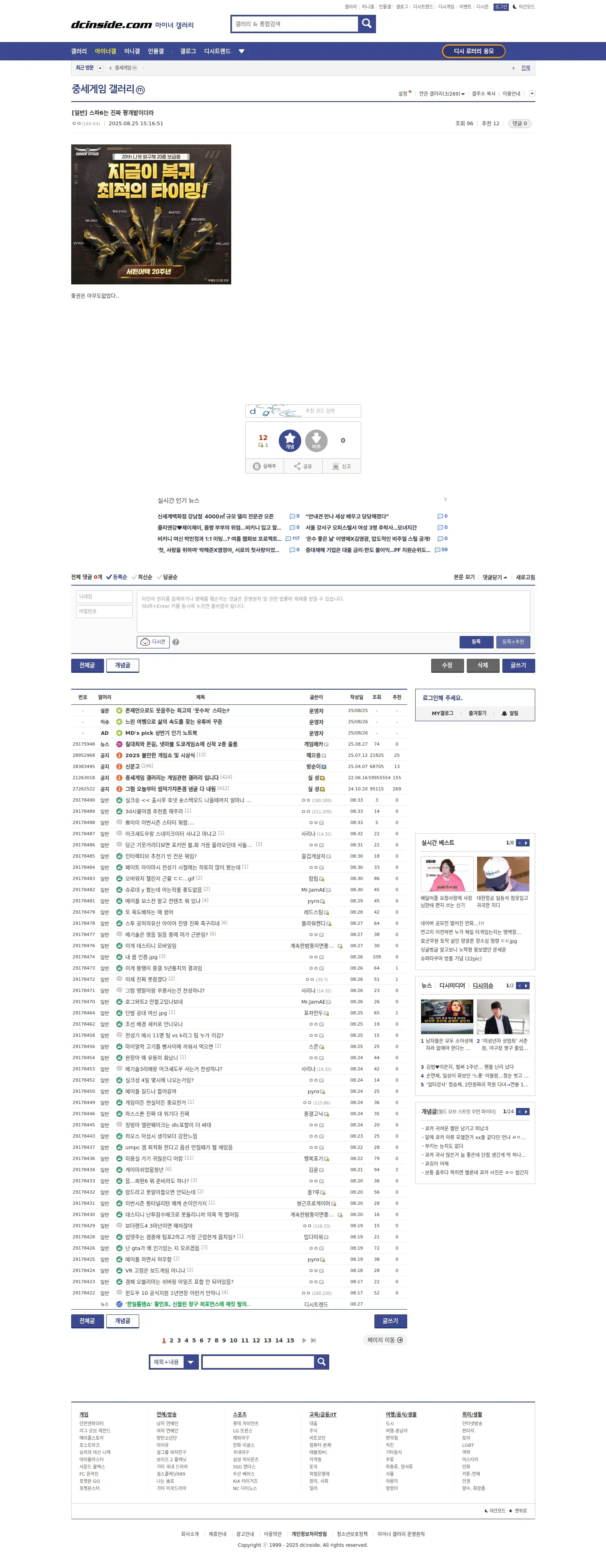Click the 추천 코드 입력 field
The height and width of the screenshot is (1568, 606).
[331, 411]
